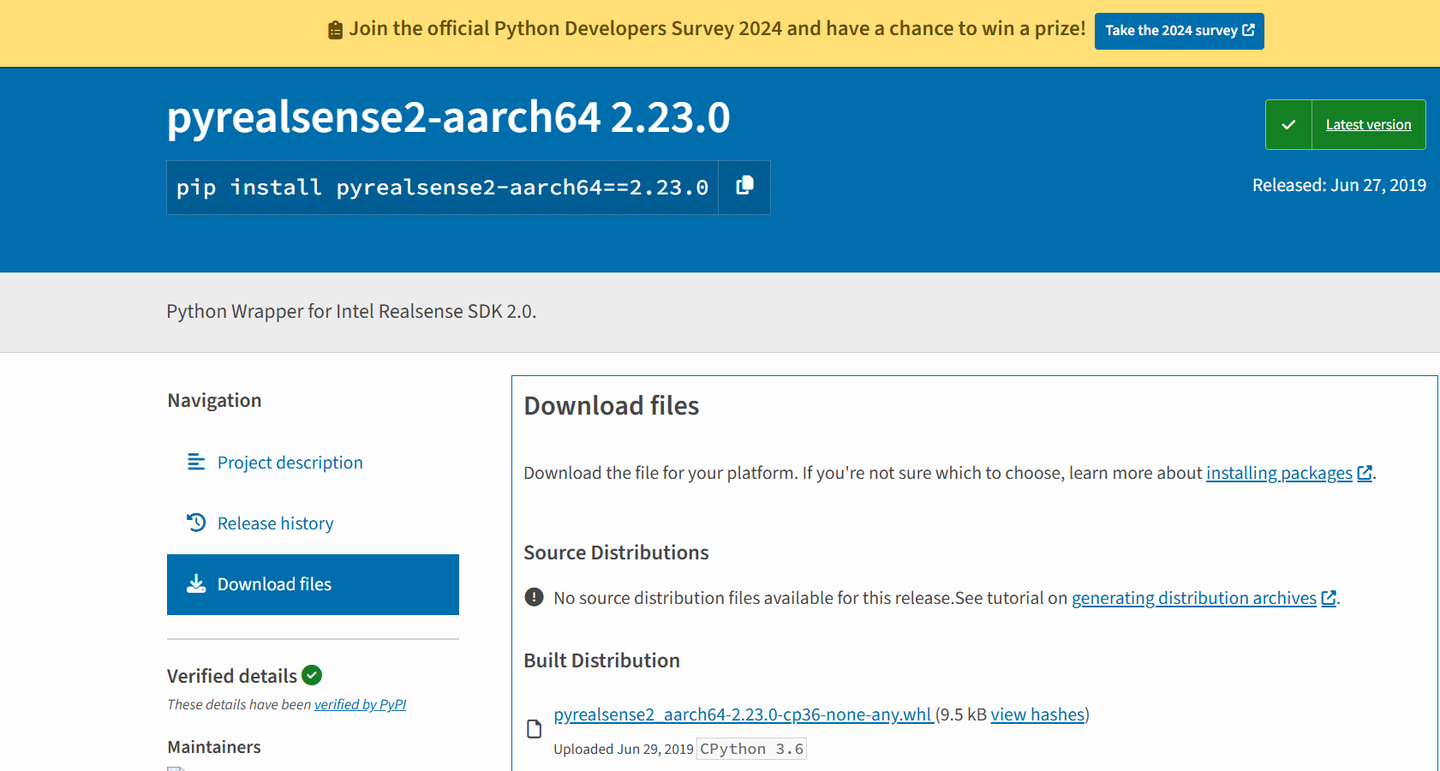Click the green Verified details check badge
The image size is (1440, 771).
[x=312, y=675]
